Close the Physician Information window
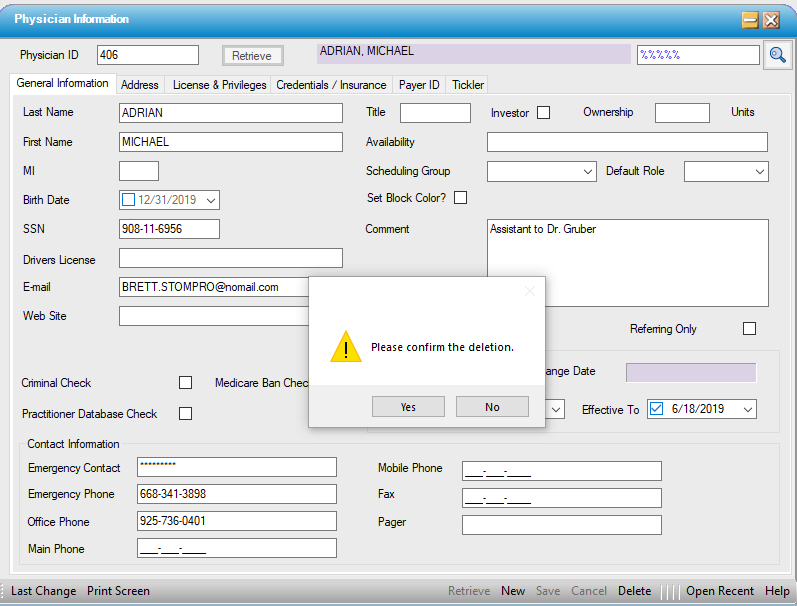This screenshot has width=797, height=606. 771,20
